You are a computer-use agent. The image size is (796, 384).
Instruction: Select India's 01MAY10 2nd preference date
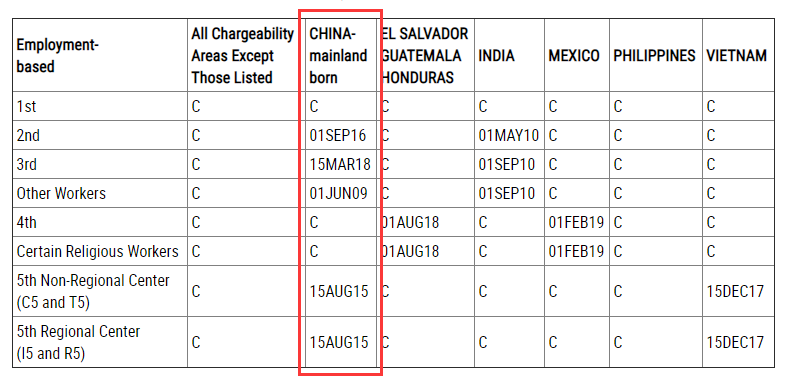(509, 136)
